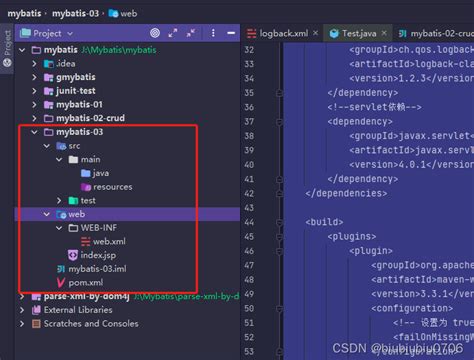The height and width of the screenshot is (360, 474).
Task: Select the resources folder name
Action: click(x=113, y=187)
